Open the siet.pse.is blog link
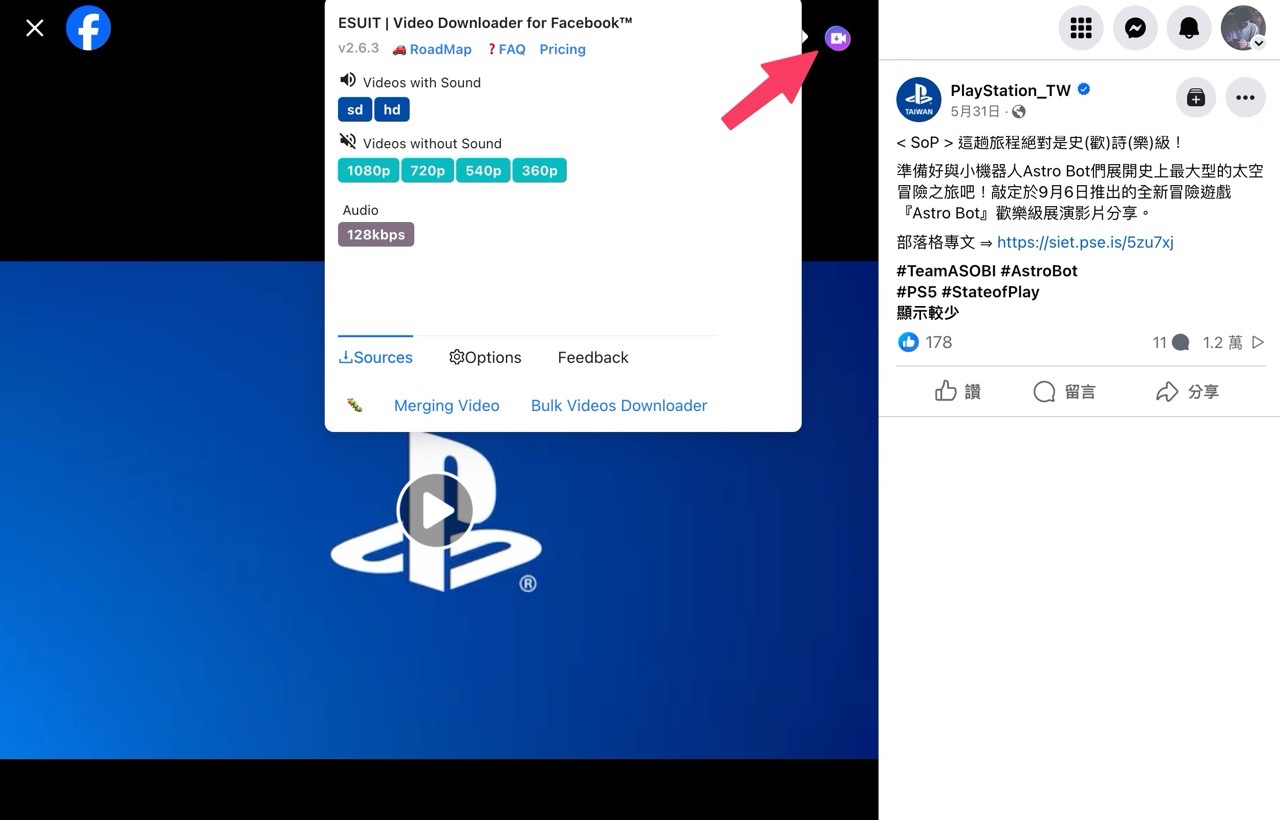This screenshot has height=820, width=1280. [1085, 242]
